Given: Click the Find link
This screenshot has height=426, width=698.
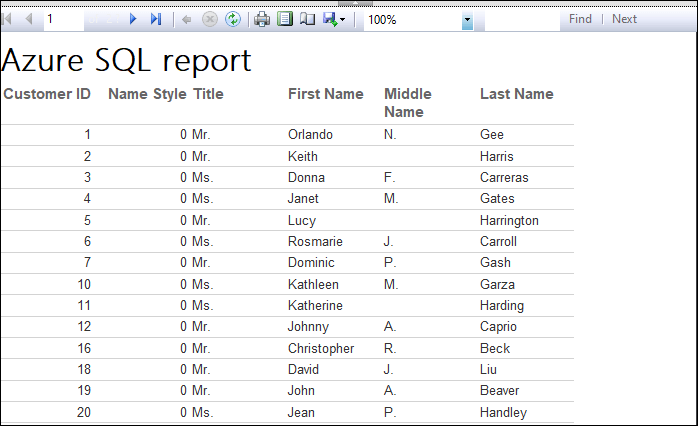Looking at the screenshot, I should (580, 19).
